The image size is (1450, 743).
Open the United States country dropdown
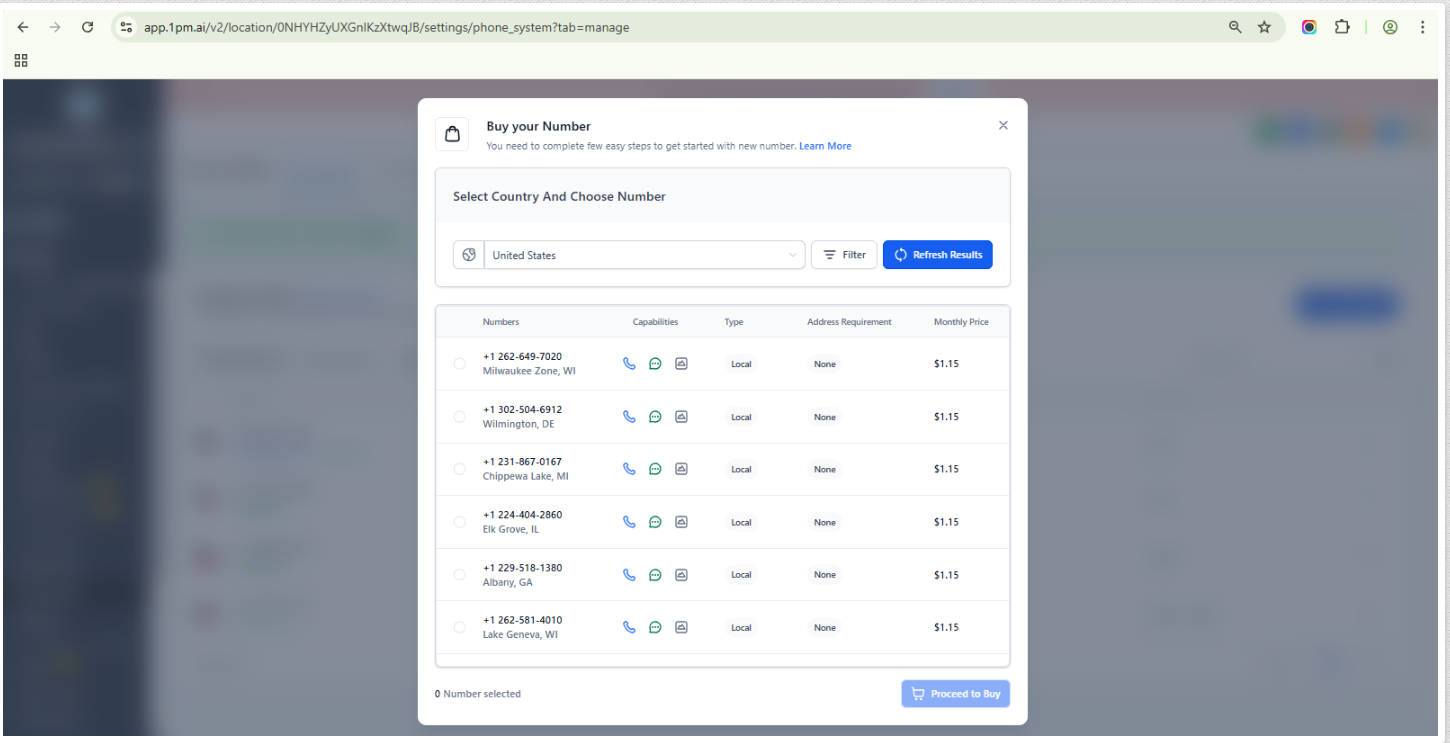[x=644, y=255]
